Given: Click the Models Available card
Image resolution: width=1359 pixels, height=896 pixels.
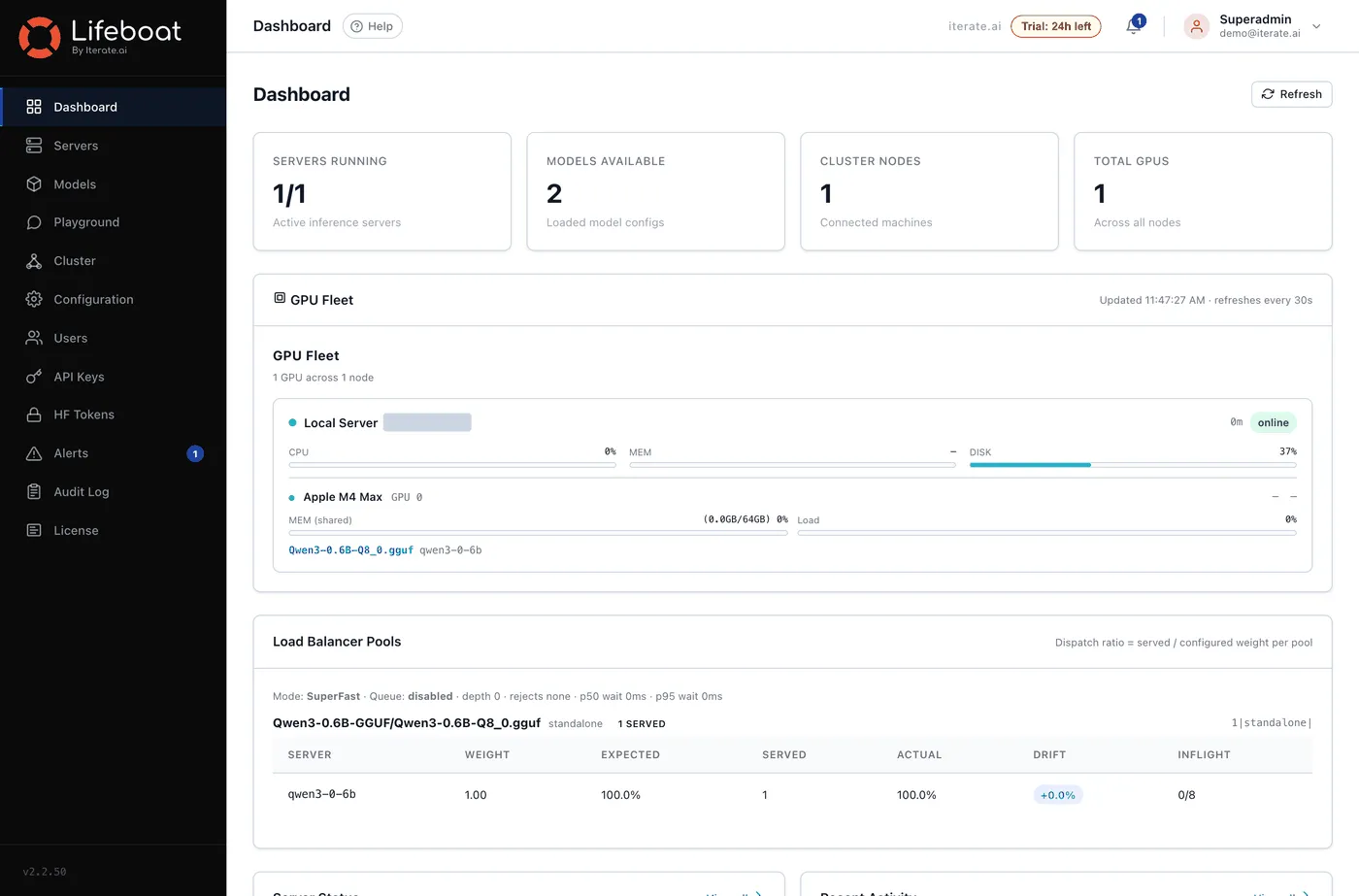Looking at the screenshot, I should coord(655,191).
